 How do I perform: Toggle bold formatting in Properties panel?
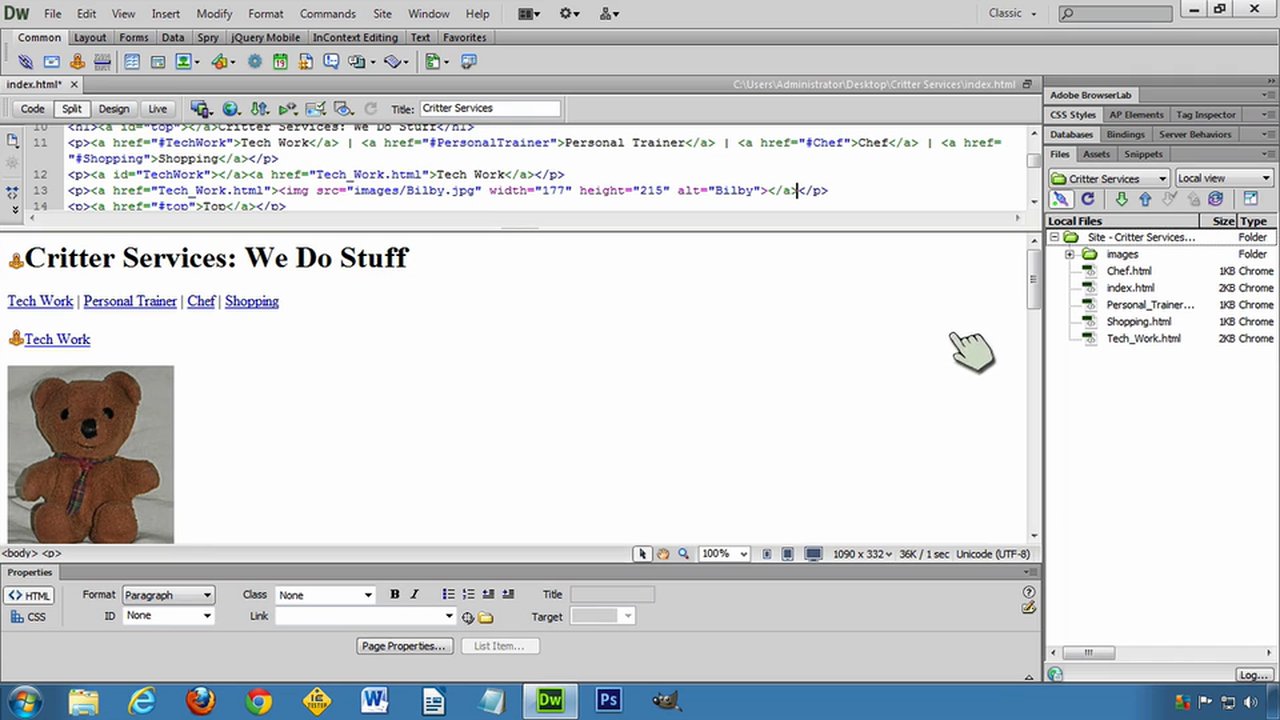(x=394, y=594)
